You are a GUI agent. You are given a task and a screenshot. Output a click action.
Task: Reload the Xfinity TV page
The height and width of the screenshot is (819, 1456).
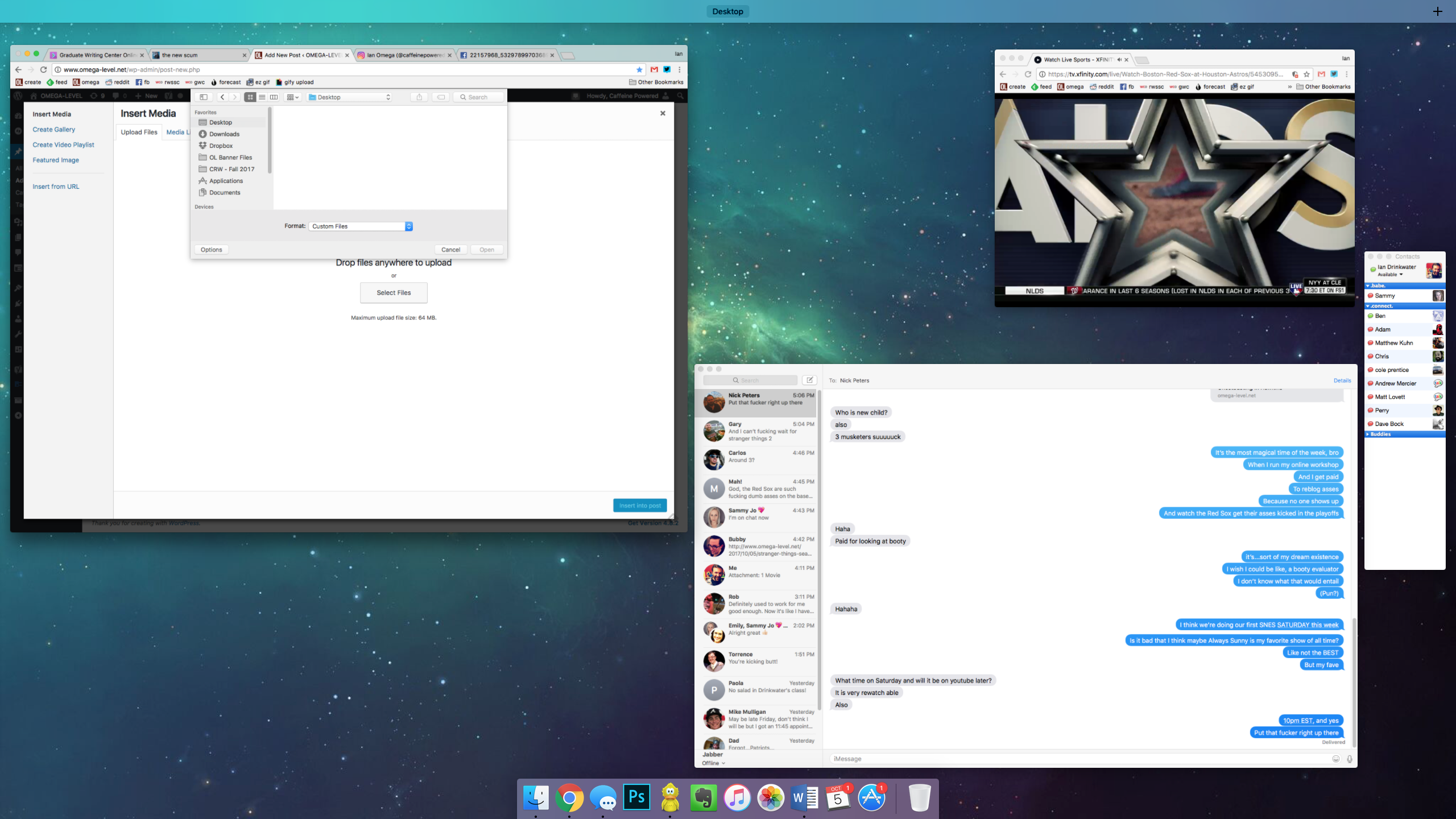click(1028, 74)
